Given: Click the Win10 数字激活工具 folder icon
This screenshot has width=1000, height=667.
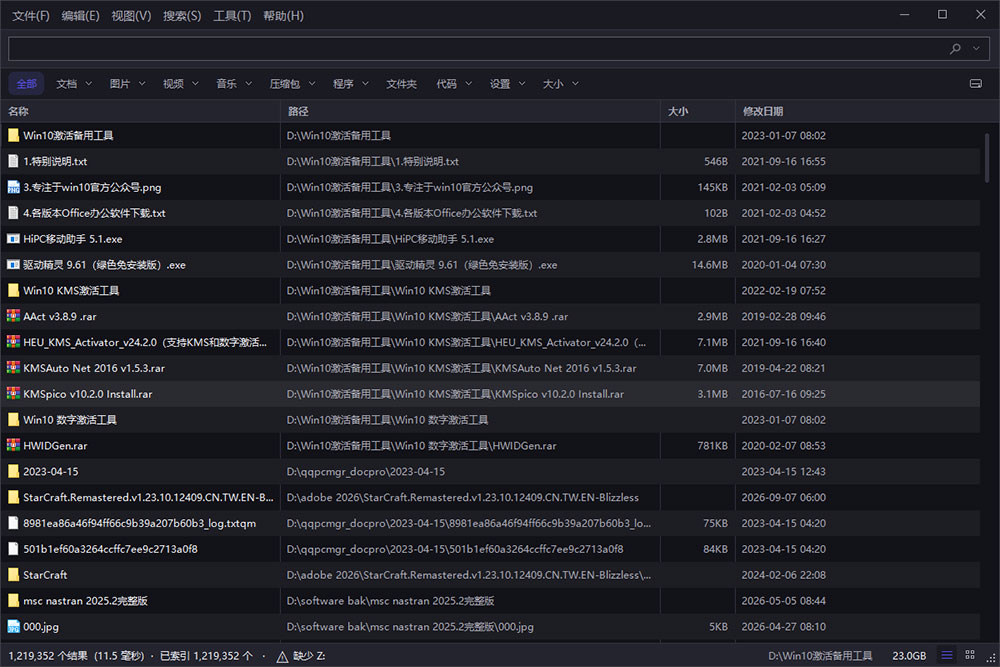Looking at the screenshot, I should coord(13,420).
